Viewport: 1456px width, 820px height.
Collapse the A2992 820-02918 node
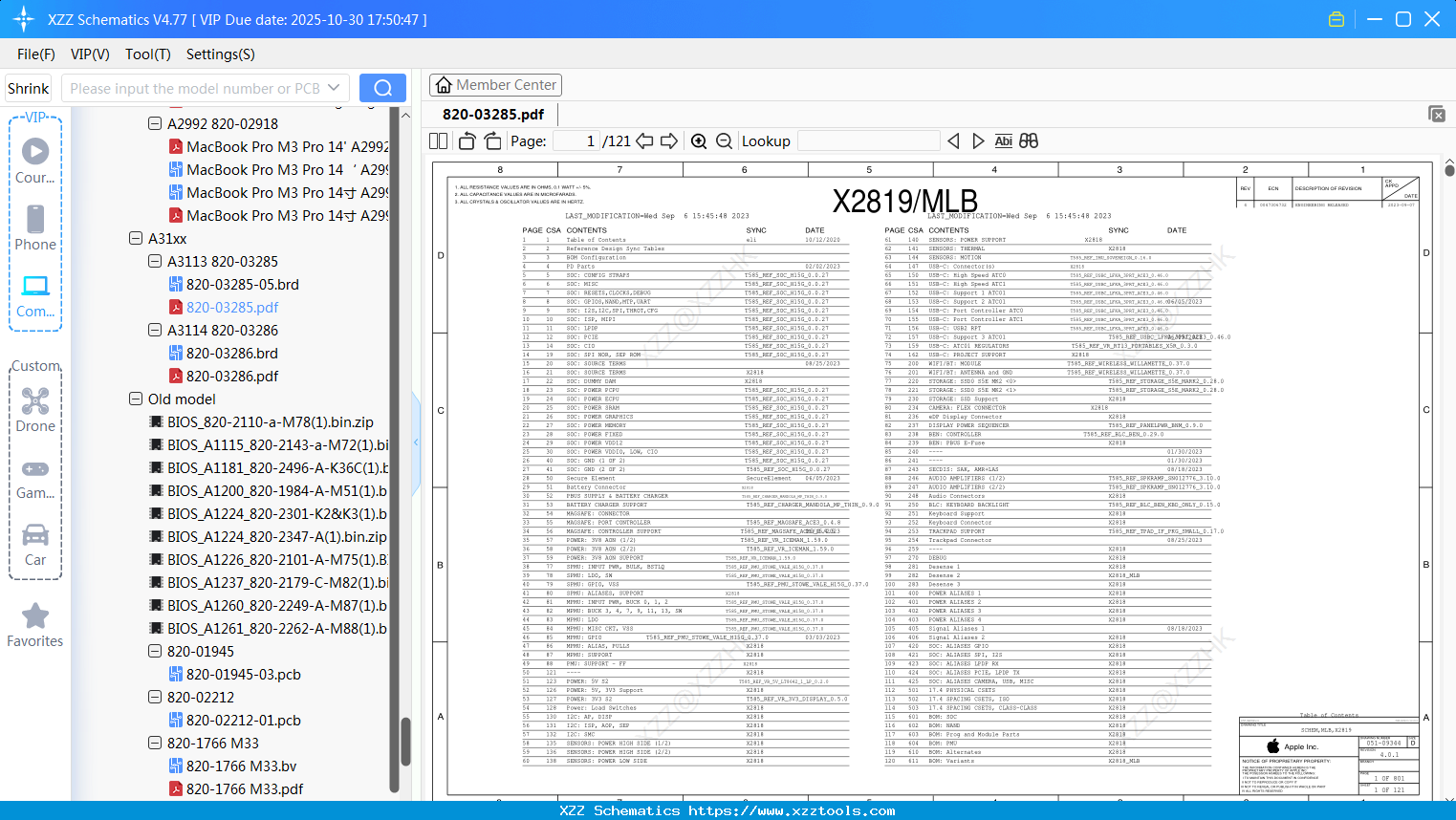(x=155, y=123)
